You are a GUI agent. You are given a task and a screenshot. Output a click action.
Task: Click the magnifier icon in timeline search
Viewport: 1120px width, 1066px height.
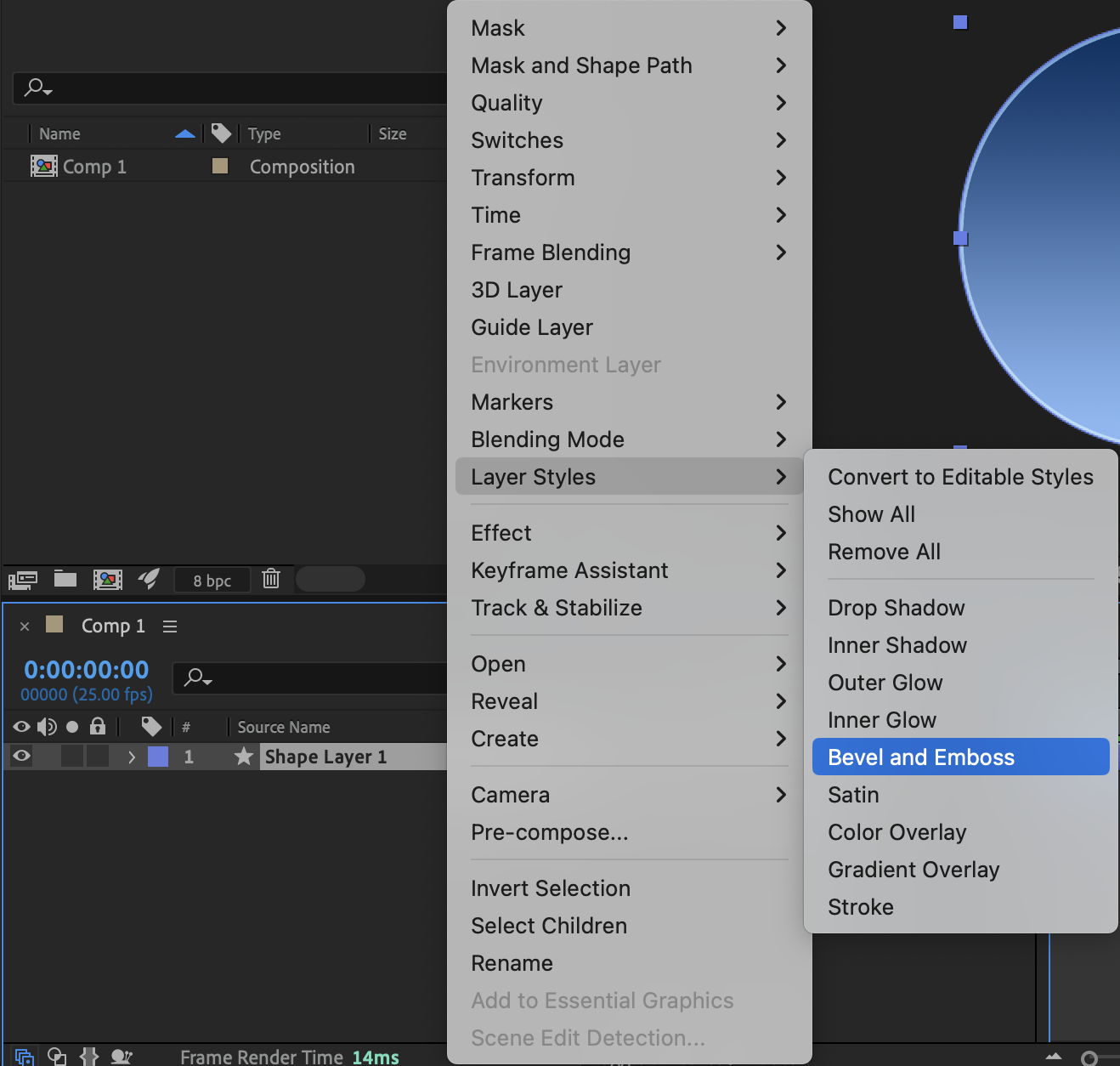(198, 678)
